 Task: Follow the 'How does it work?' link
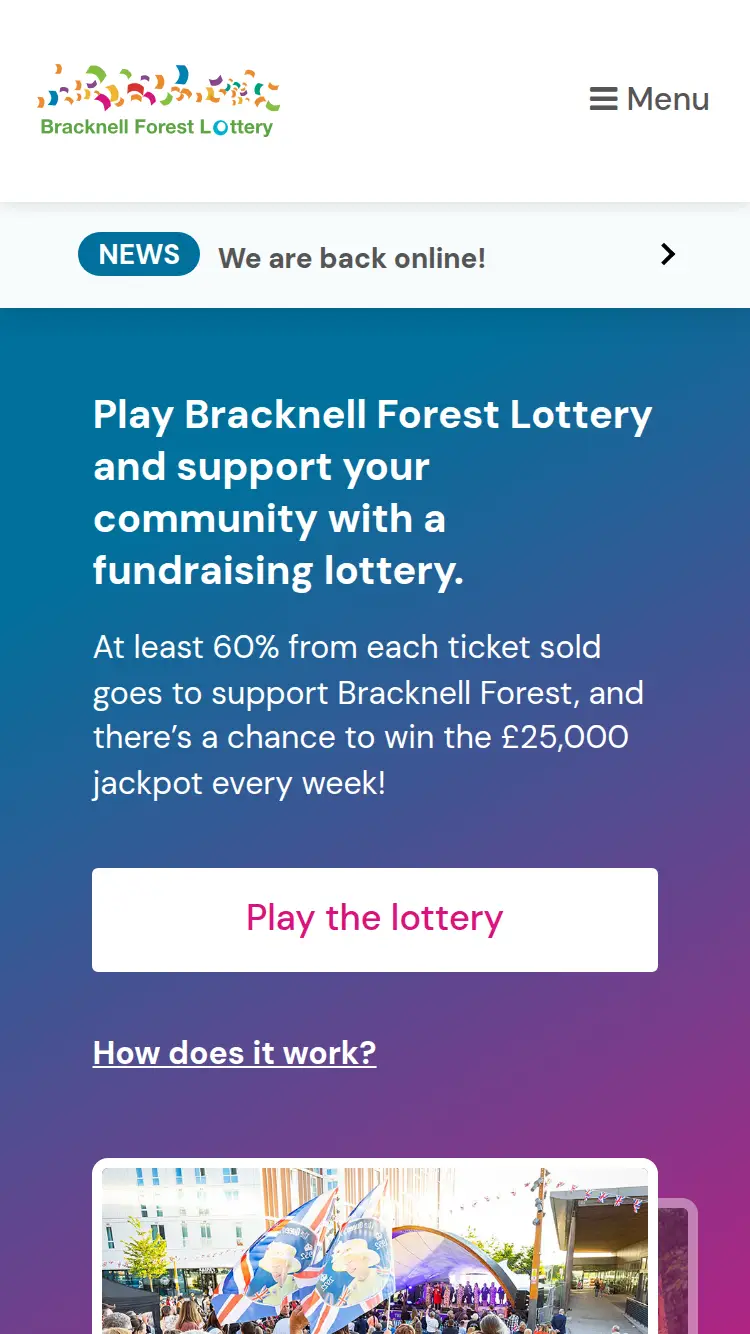(x=234, y=1052)
